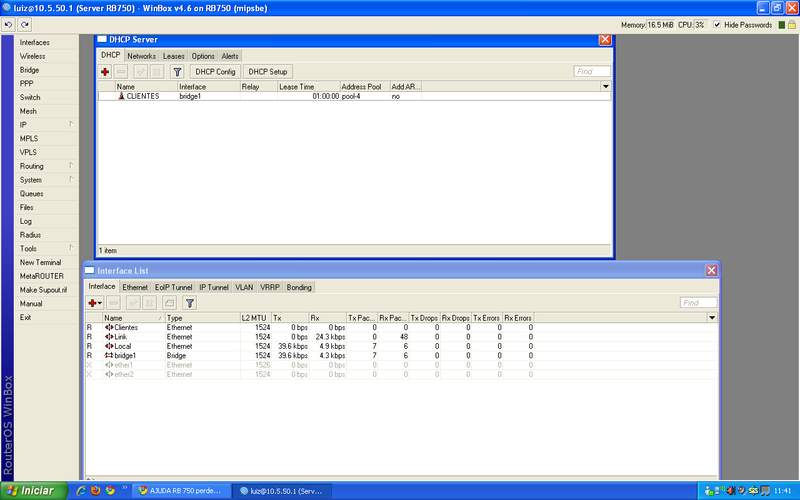Click the Redo arrow in WinBox toolbar

(x=25, y=24)
